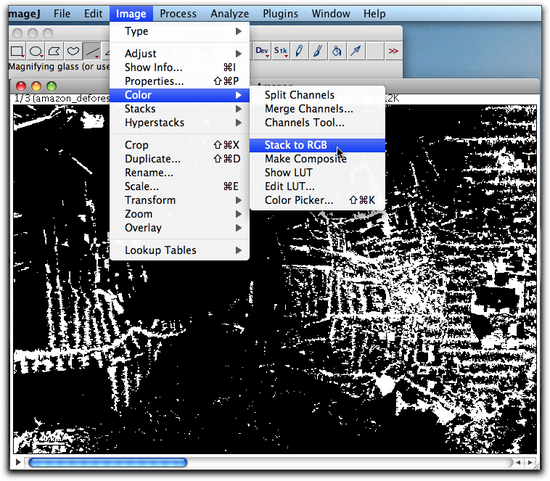Image resolution: width=550 pixels, height=481 pixels.
Task: Choose Duplicate... menu entry
Action: click(x=180, y=159)
